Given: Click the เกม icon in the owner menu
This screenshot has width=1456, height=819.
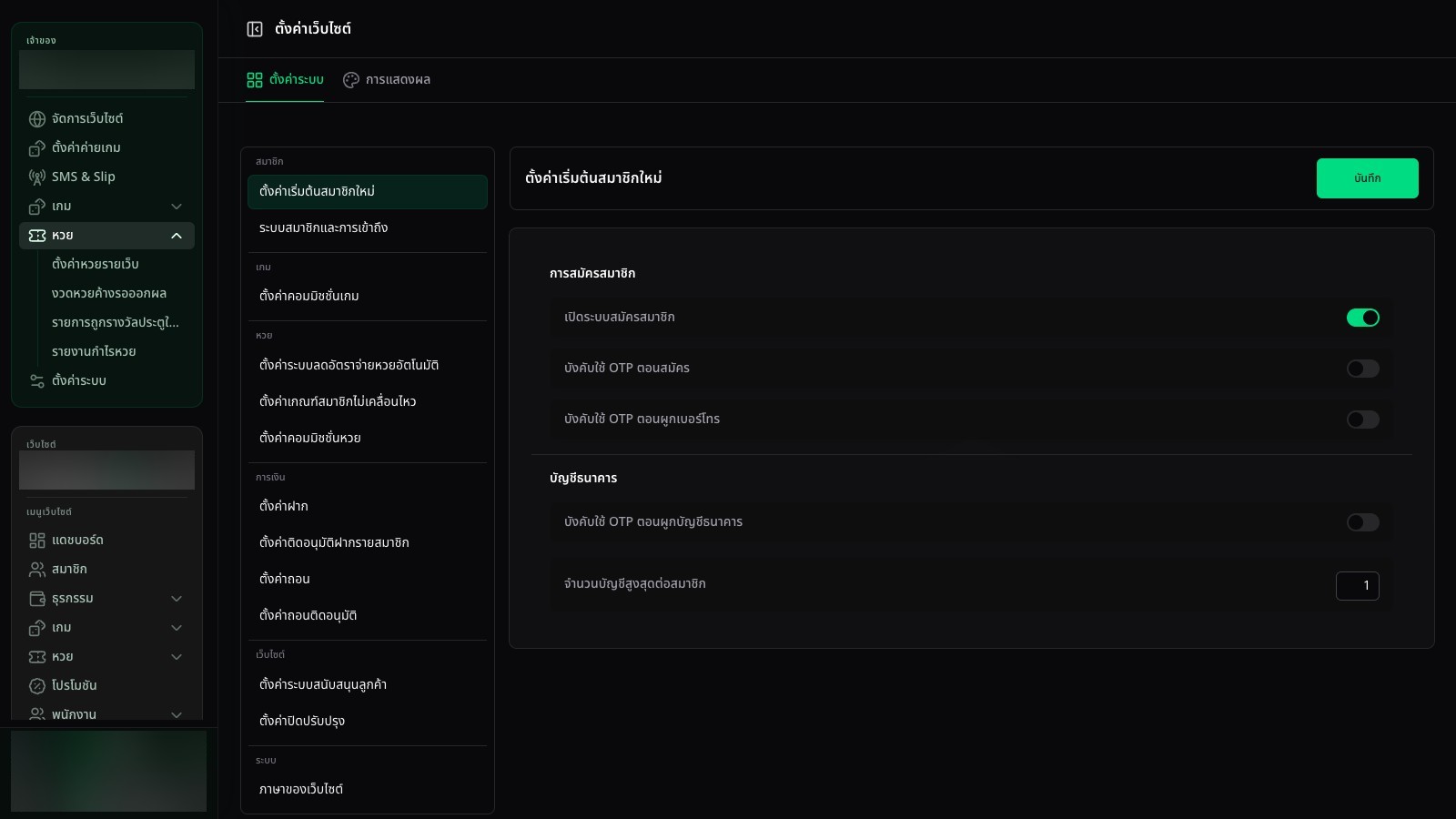Looking at the screenshot, I should (x=37, y=207).
